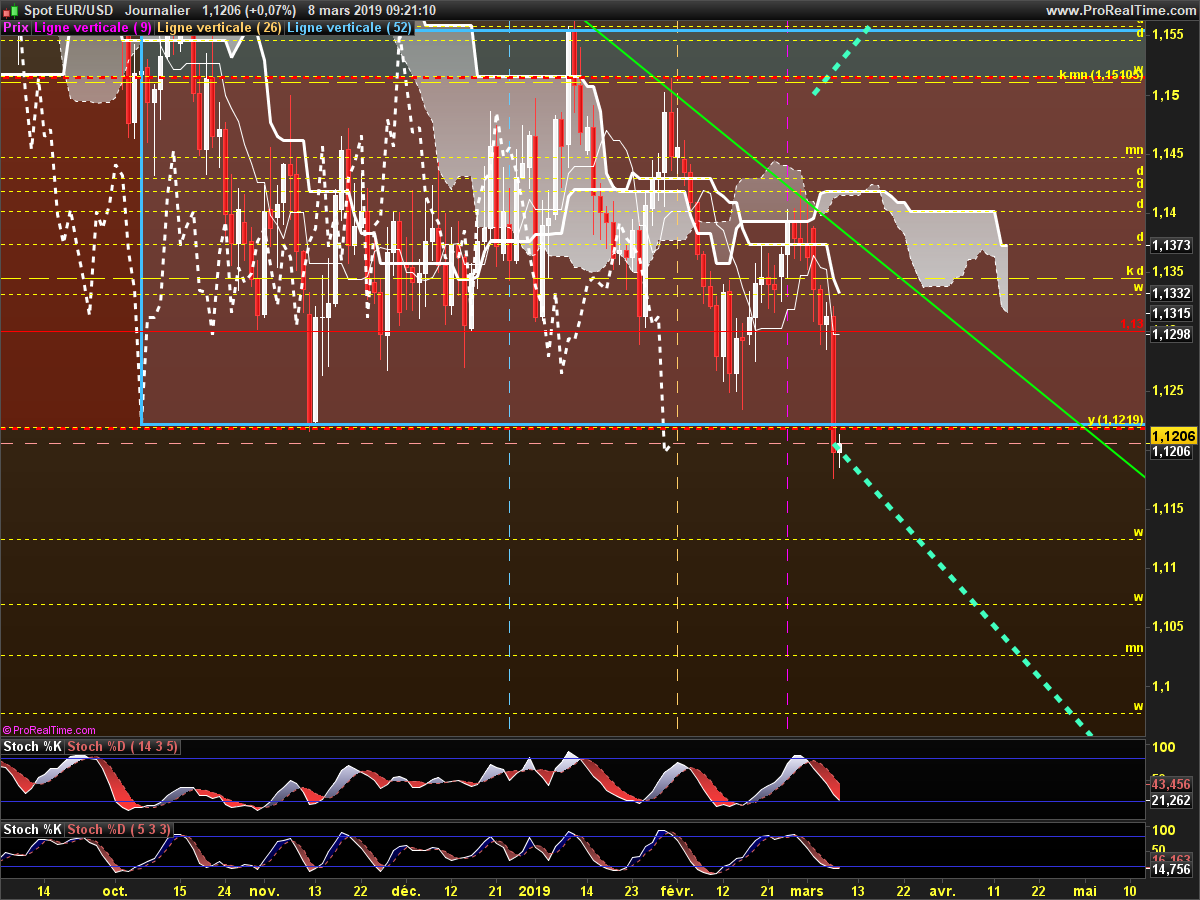1200x900 pixels.
Task: Click the 43,456 value tag in stochastic panel
Action: pos(1170,785)
